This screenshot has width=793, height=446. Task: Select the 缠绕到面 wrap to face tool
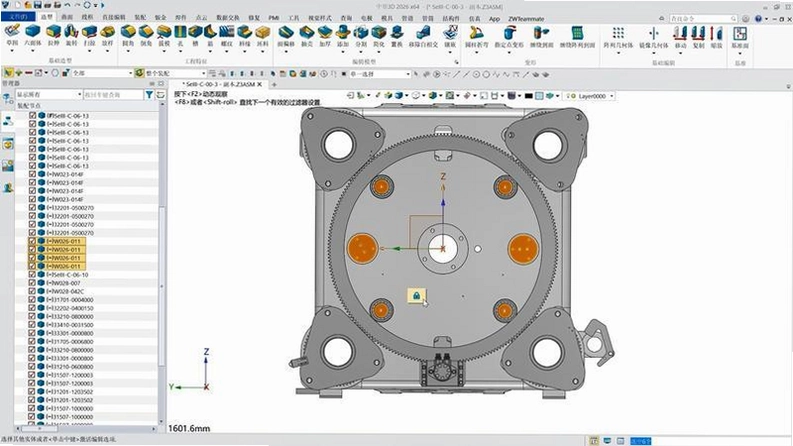[541, 36]
